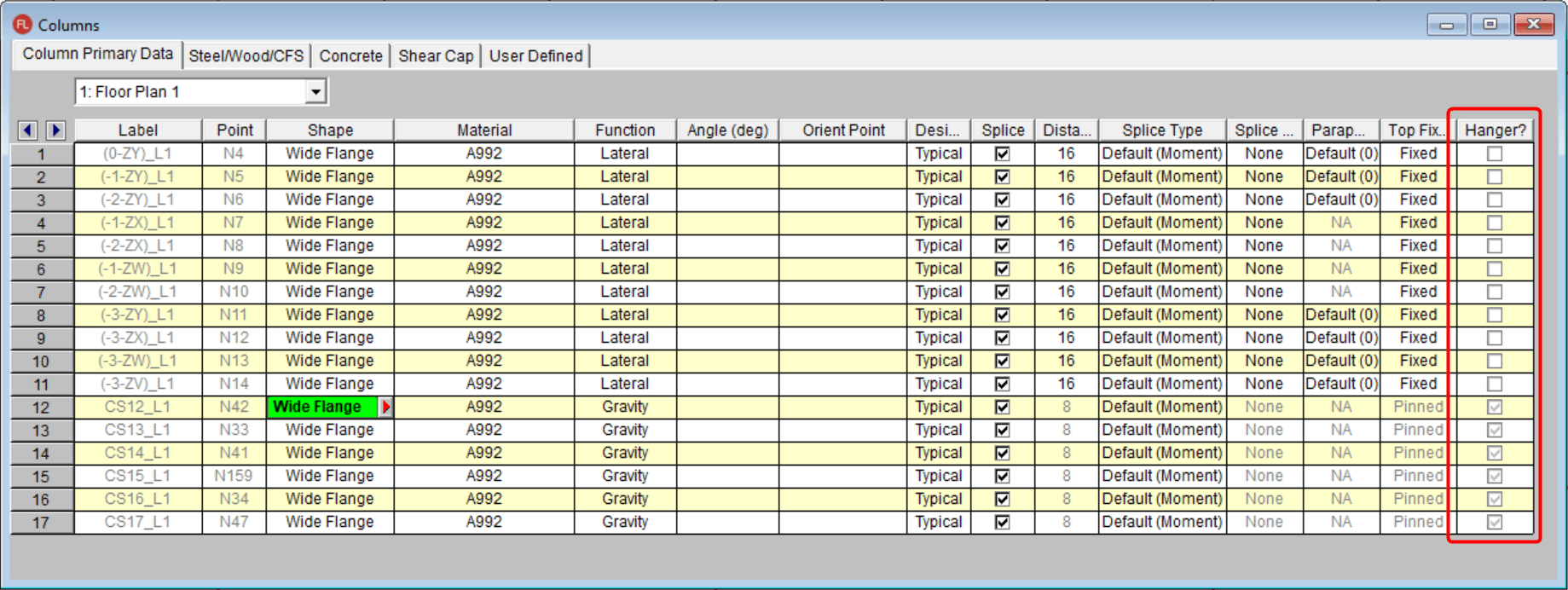Minimize the Columns window

click(x=1446, y=25)
